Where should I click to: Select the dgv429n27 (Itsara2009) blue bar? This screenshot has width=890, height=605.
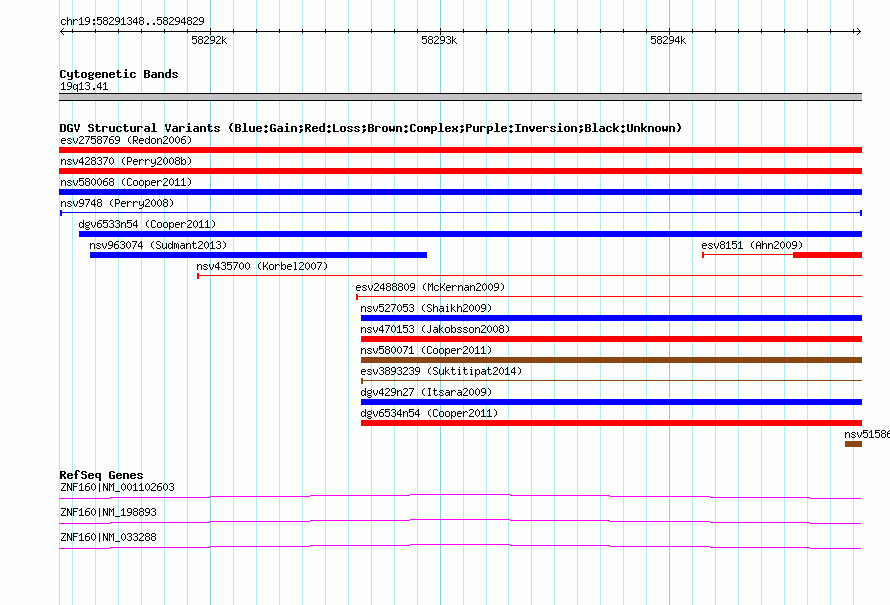(x=611, y=402)
